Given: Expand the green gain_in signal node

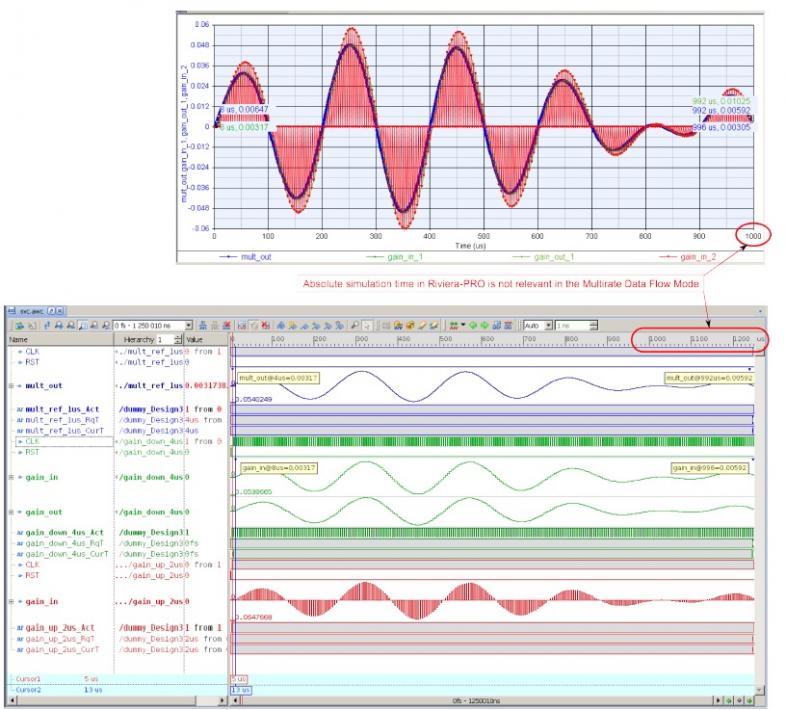Looking at the screenshot, I should point(11,477).
